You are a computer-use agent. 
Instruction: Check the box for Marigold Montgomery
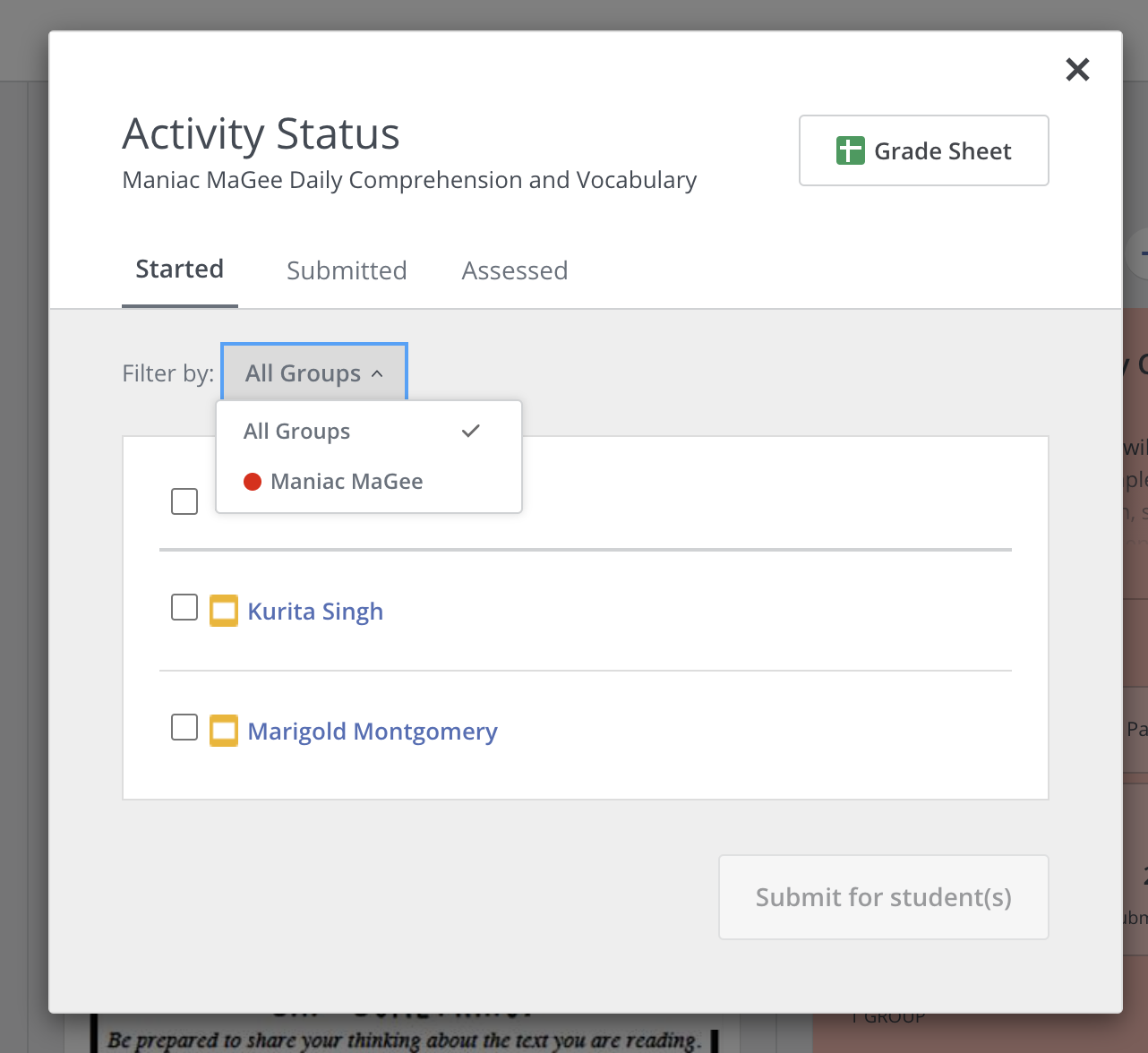(x=184, y=727)
